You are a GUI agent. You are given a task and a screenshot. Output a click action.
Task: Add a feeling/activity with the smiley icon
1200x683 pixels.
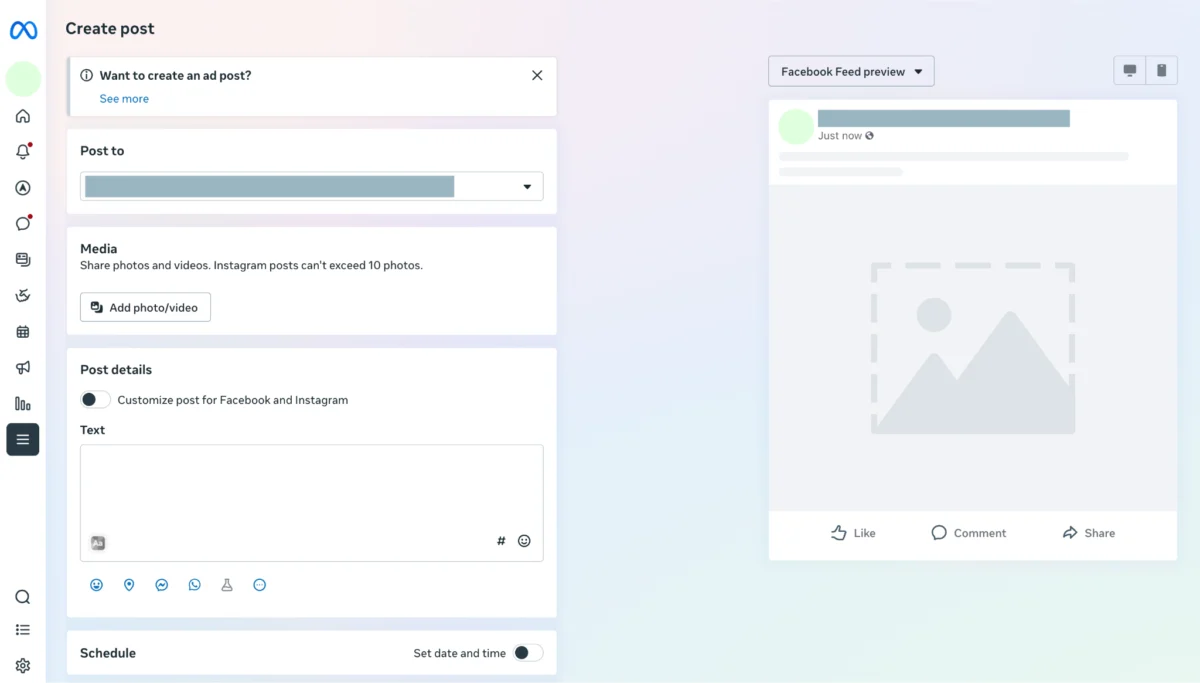tap(96, 585)
